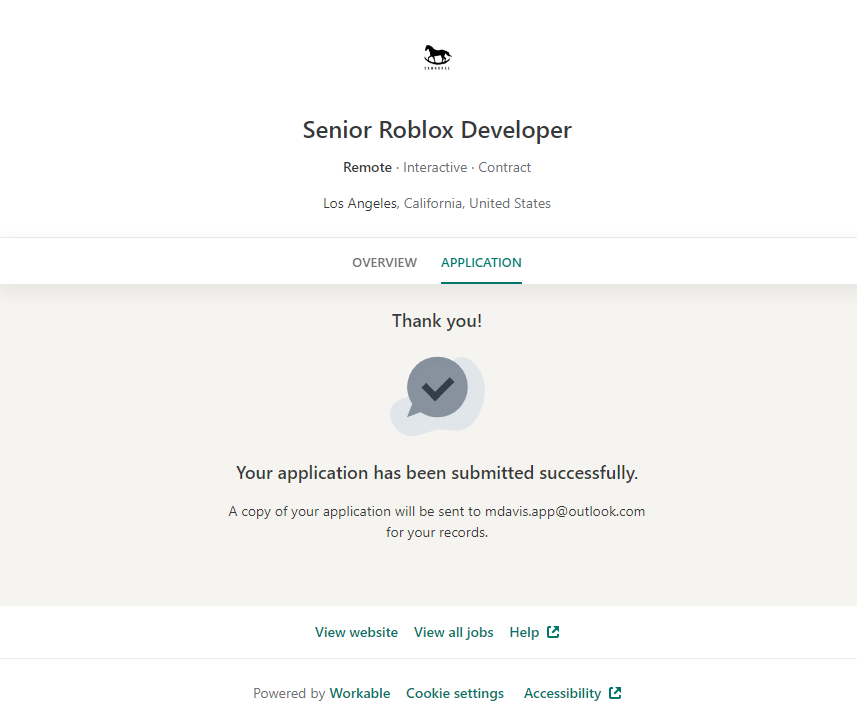
Task: Open the Workable link in footer
Action: pos(360,693)
